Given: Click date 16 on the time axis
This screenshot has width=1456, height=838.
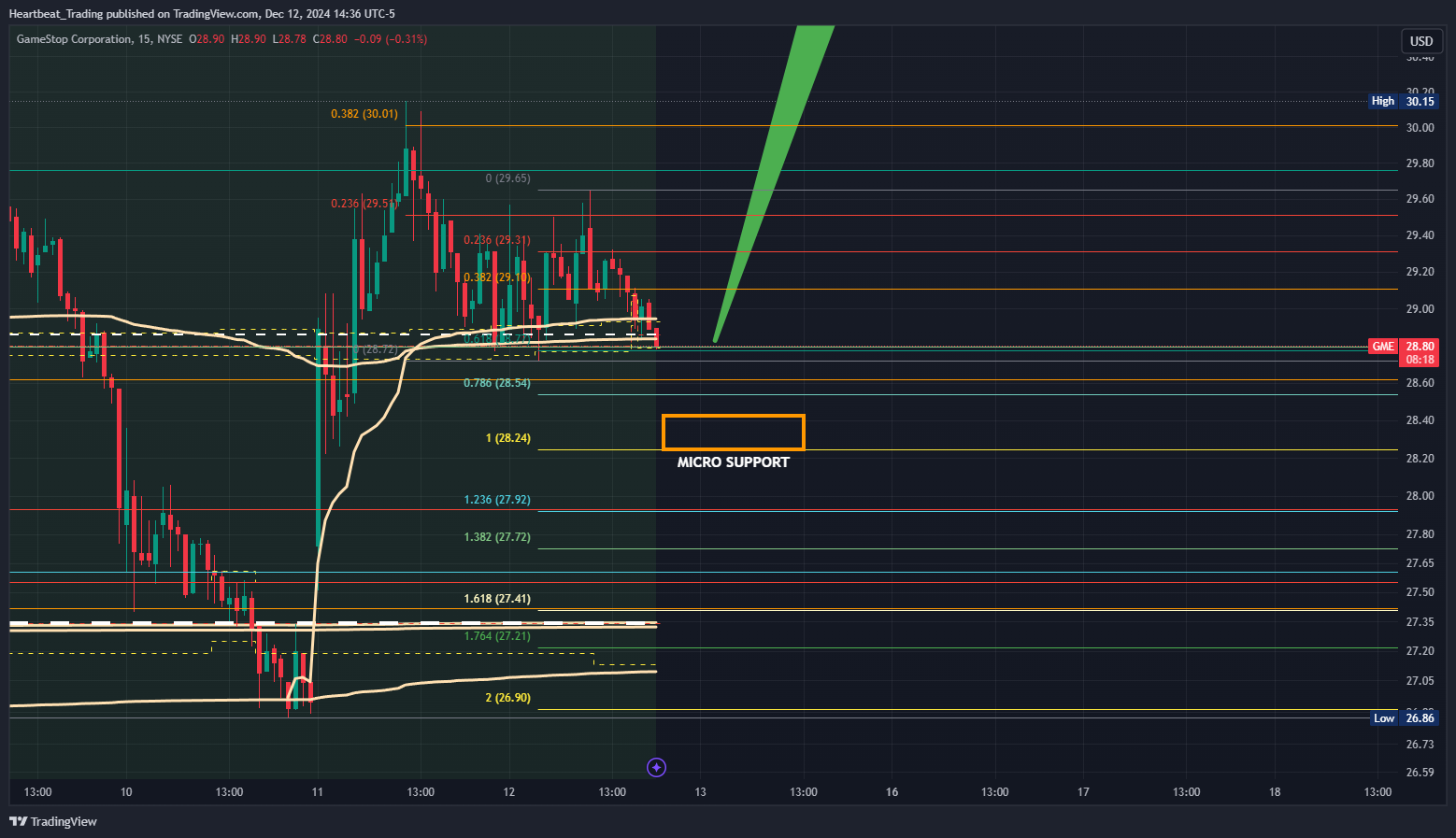Looking at the screenshot, I should click(x=892, y=792).
